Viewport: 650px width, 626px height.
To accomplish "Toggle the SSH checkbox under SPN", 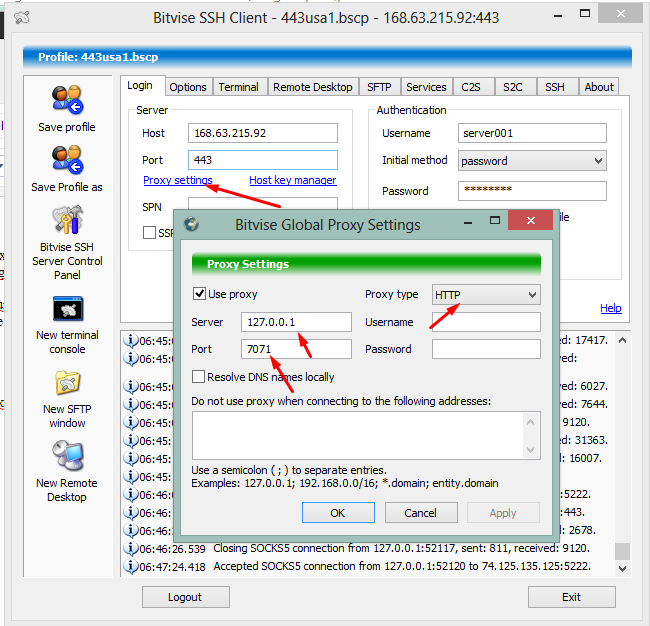I will [149, 233].
